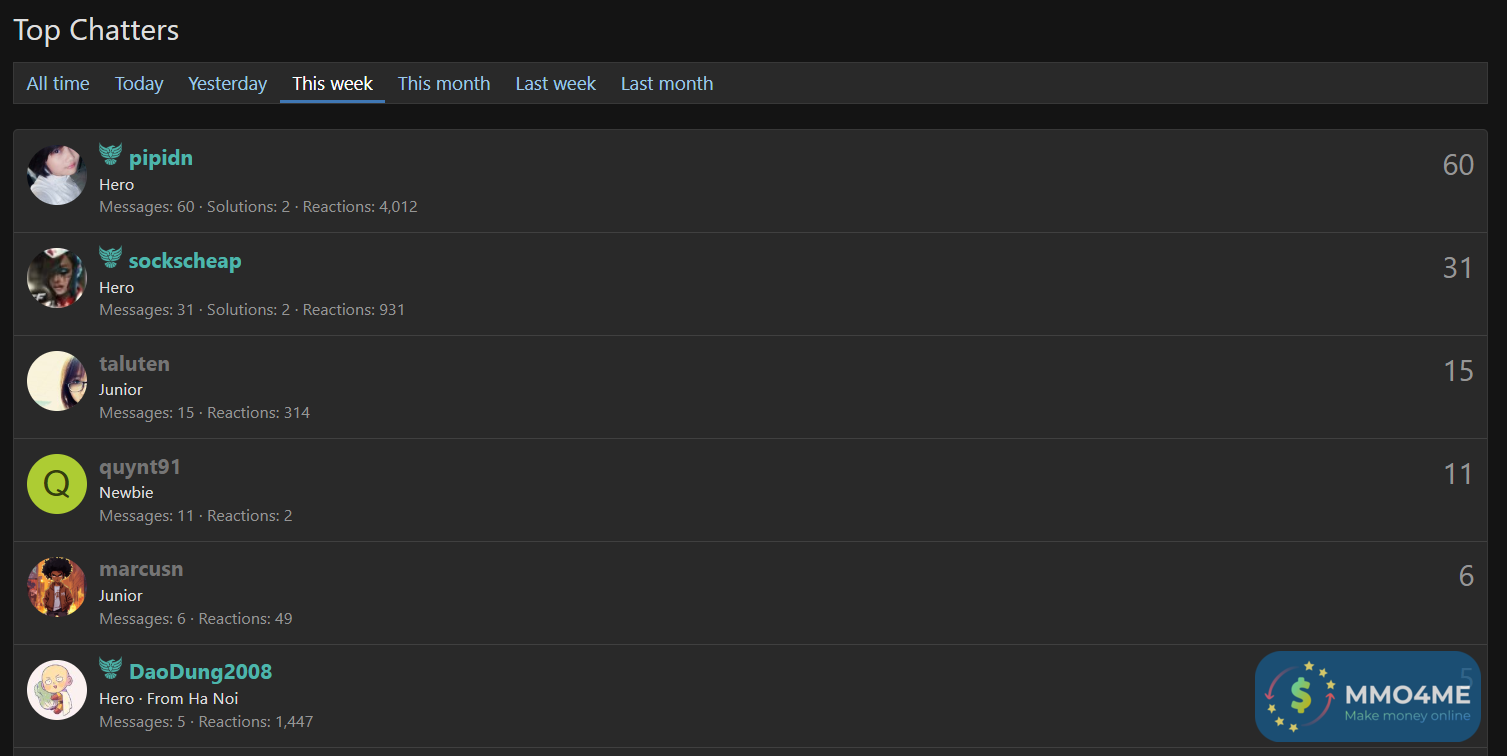Viewport: 1507px width, 756px height.
Task: Click marcusn's profile avatar
Action: (57, 587)
